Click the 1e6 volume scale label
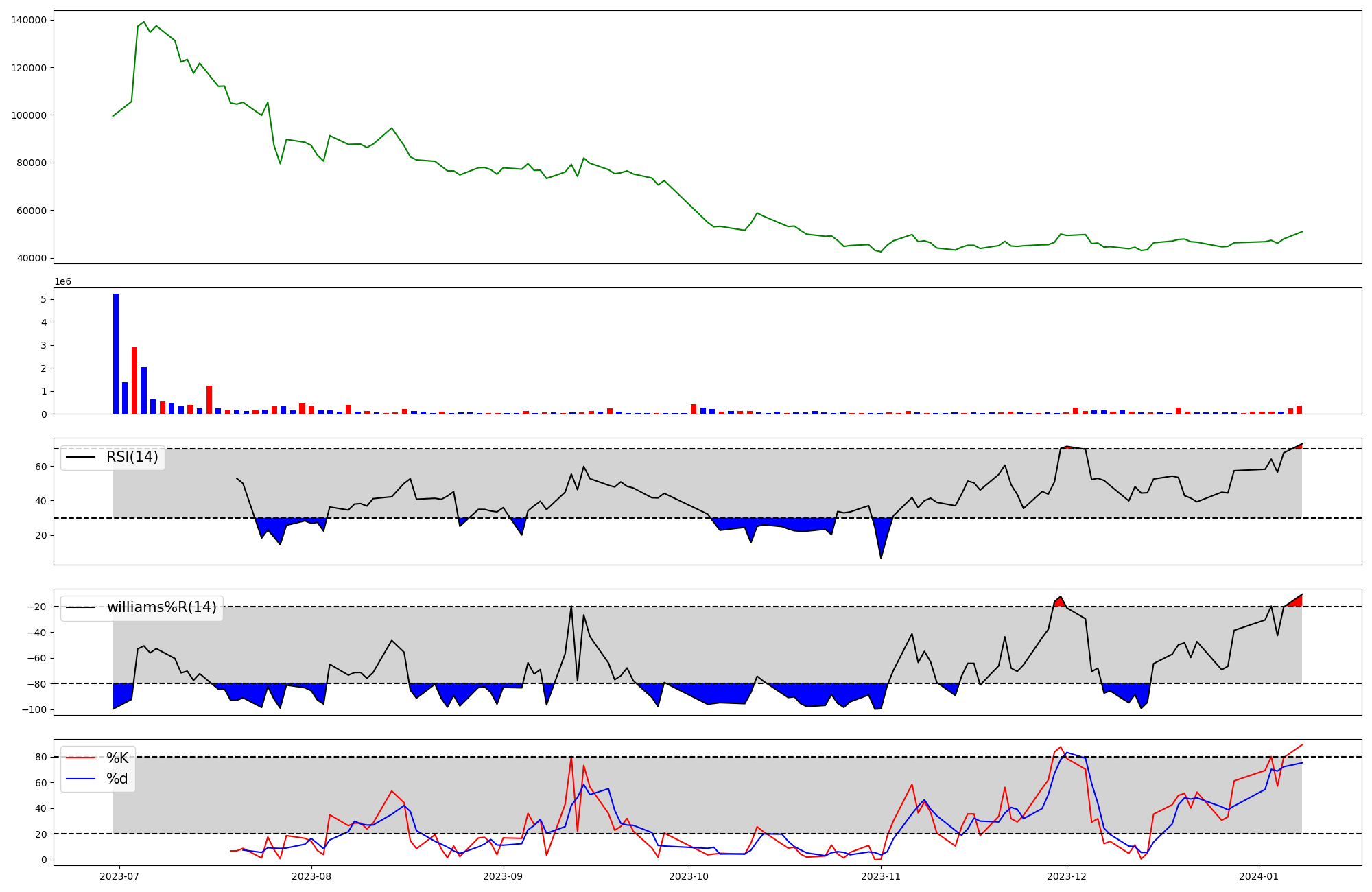The width and height of the screenshot is (1372, 892). click(x=62, y=282)
